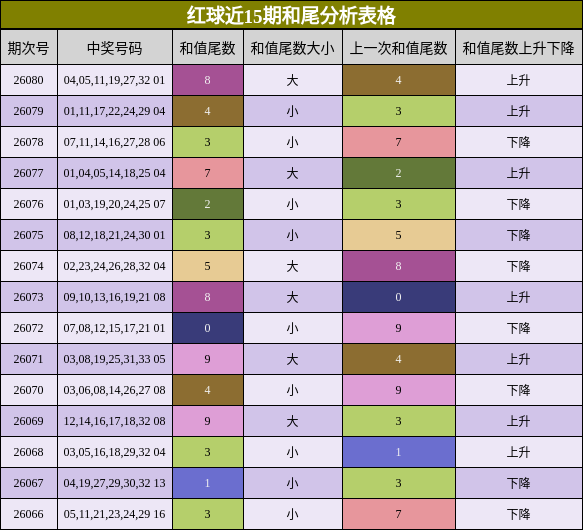The image size is (583, 530).
Task: Click 上升 in row 26073
Action: tap(519, 297)
